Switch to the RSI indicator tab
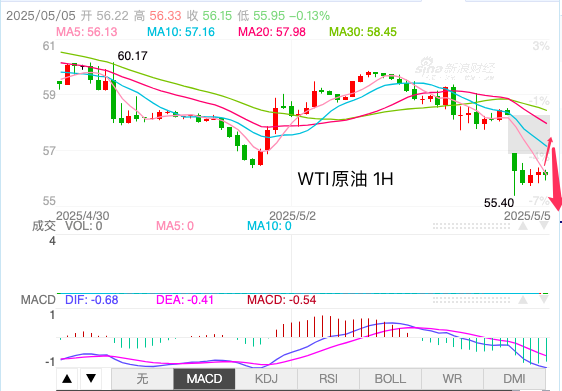The image size is (562, 391). tap(328, 379)
